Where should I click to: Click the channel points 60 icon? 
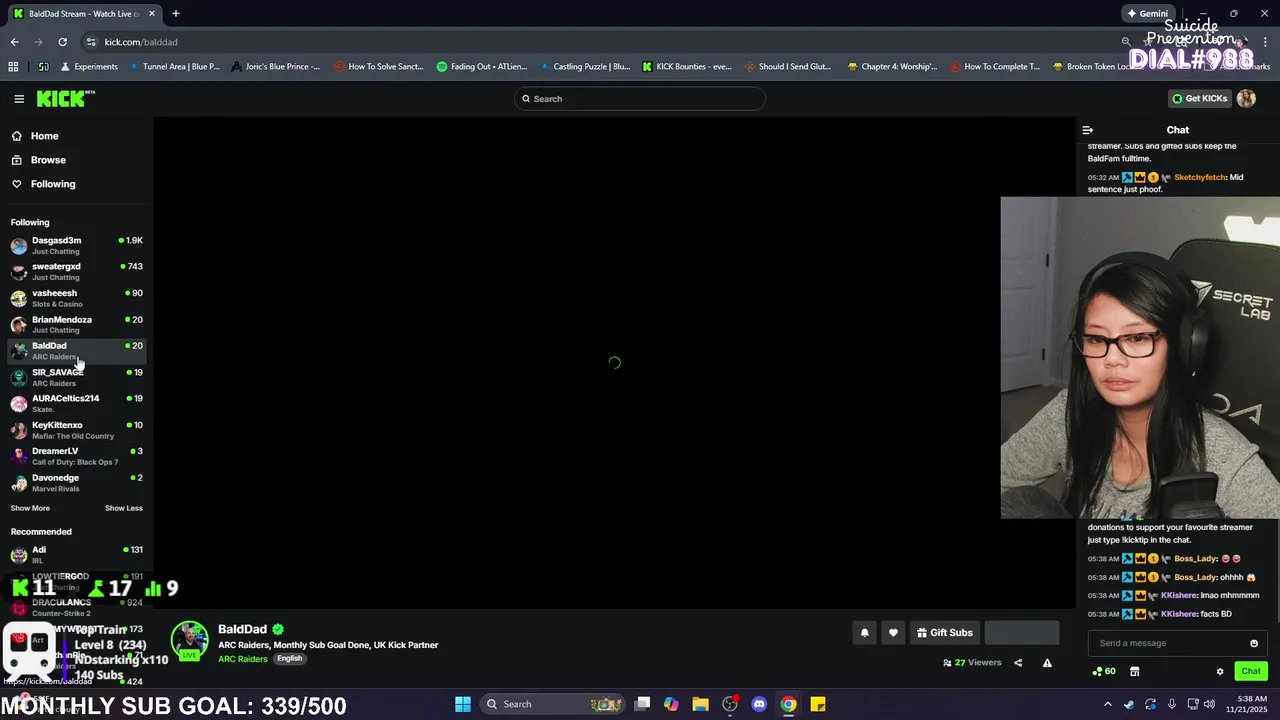coord(1103,672)
